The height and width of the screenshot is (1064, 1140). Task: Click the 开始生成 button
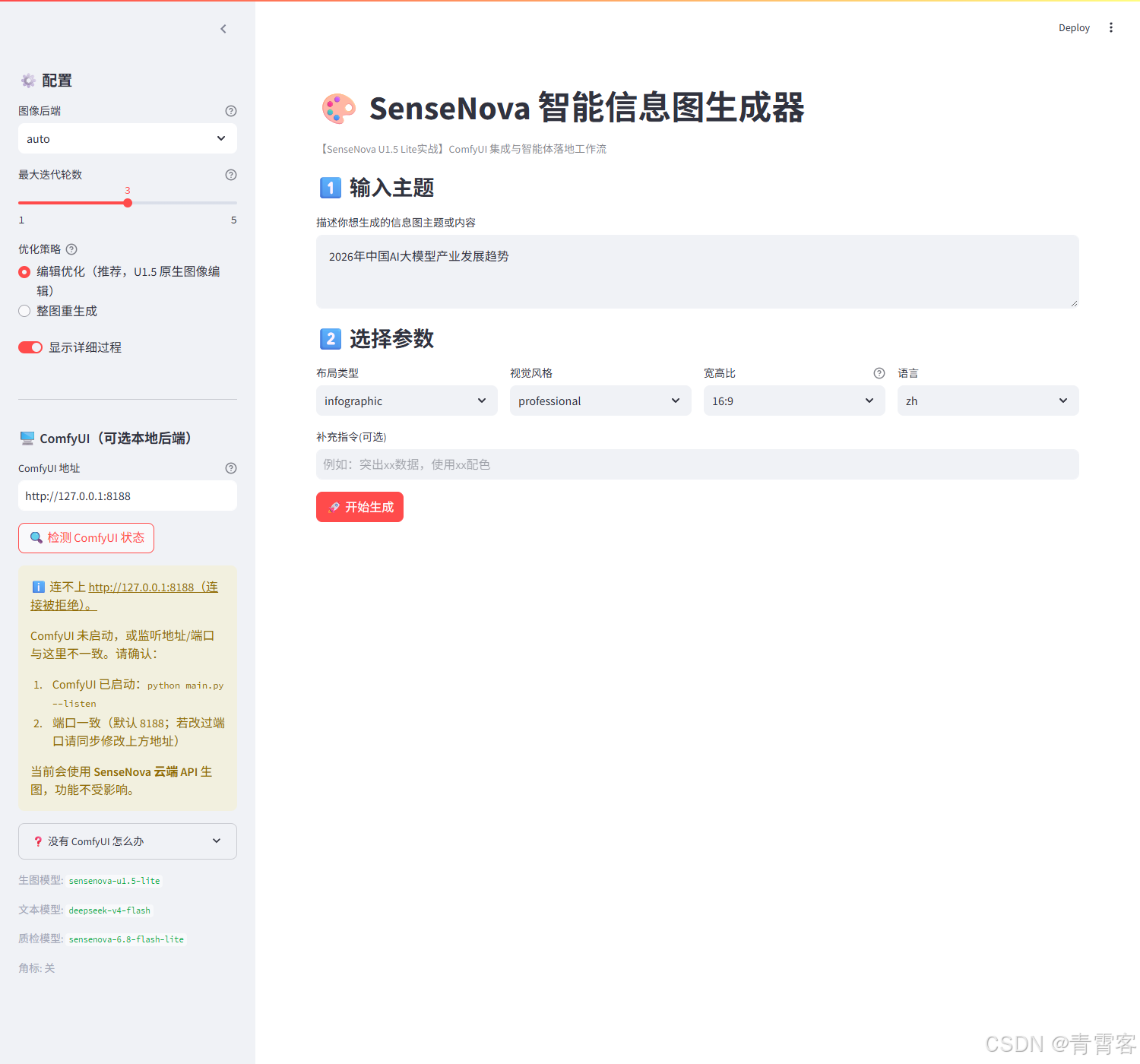pos(359,507)
